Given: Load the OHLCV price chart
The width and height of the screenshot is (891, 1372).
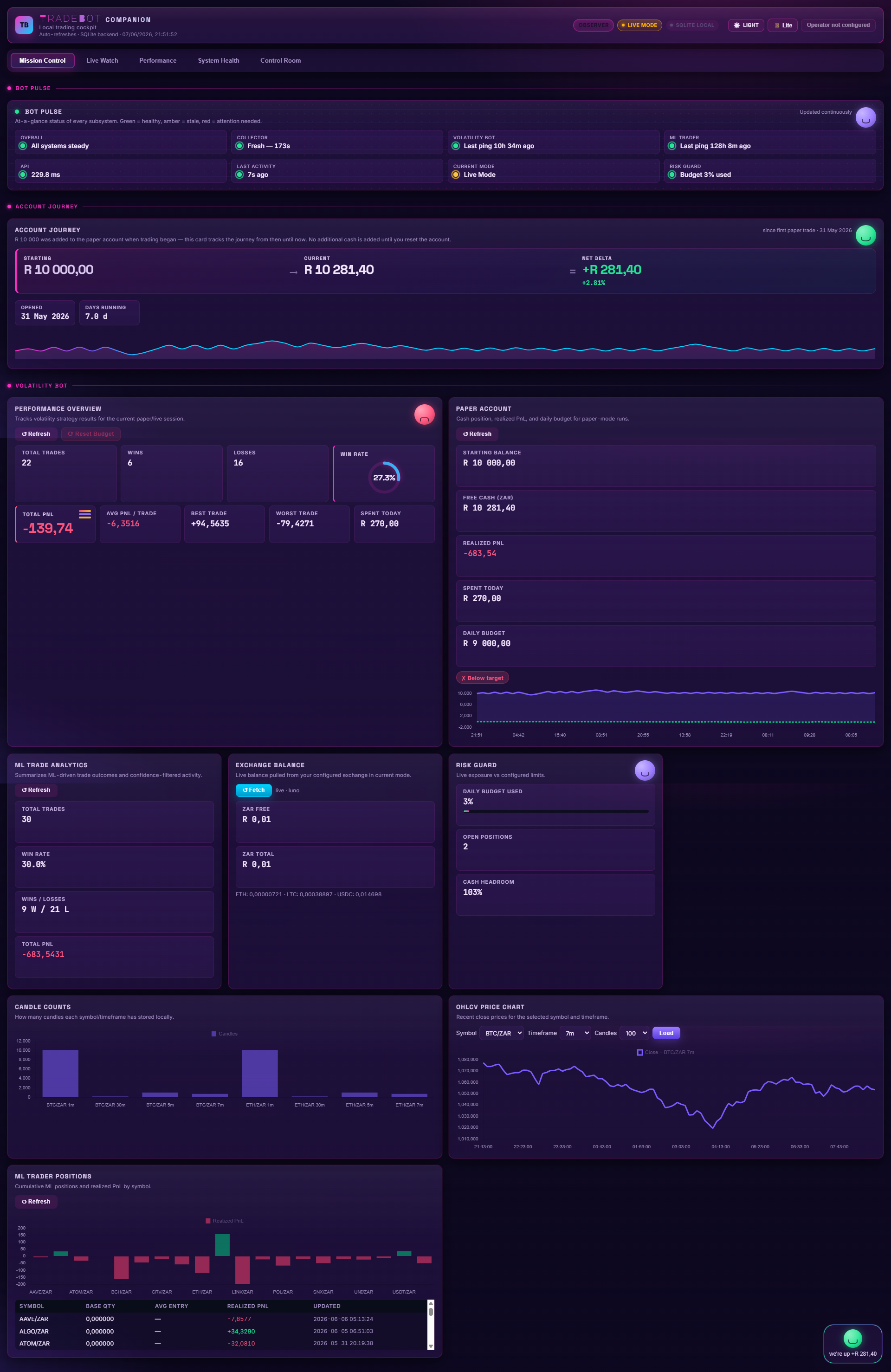Looking at the screenshot, I should click(x=666, y=1033).
